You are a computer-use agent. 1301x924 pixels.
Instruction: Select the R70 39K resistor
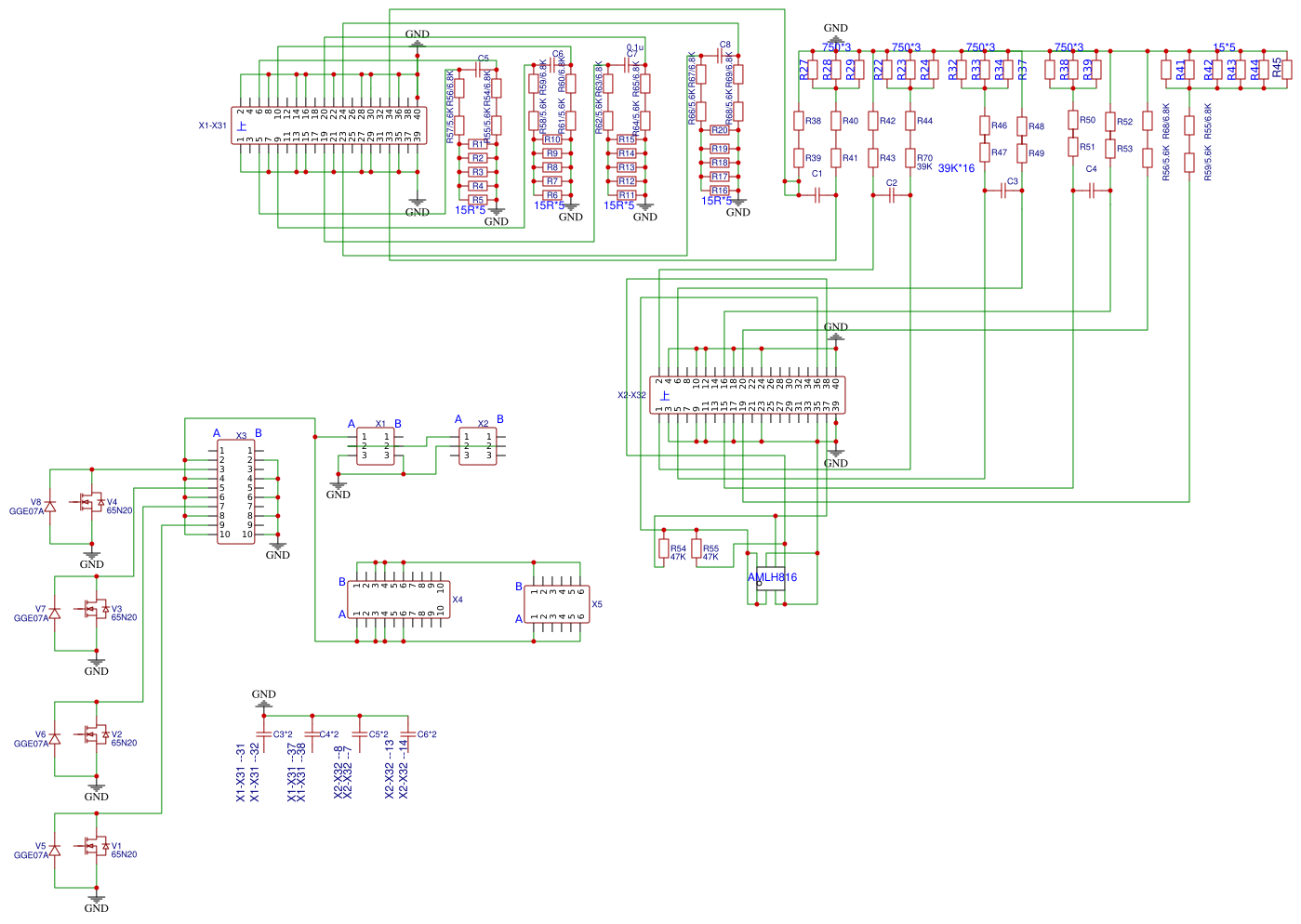(x=910, y=158)
